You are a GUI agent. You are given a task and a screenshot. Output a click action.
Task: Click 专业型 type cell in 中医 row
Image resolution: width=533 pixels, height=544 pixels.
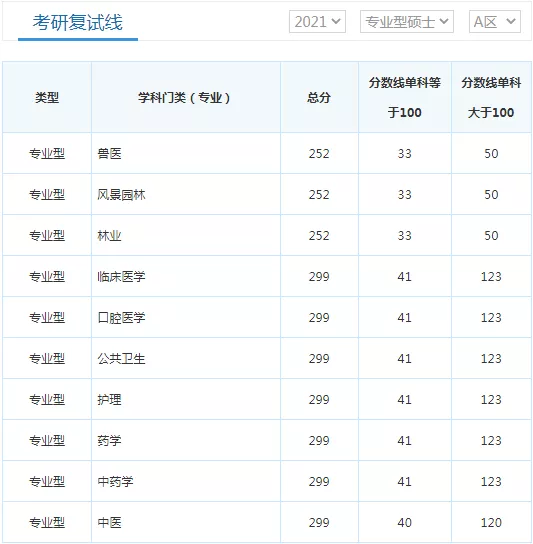pos(47,522)
